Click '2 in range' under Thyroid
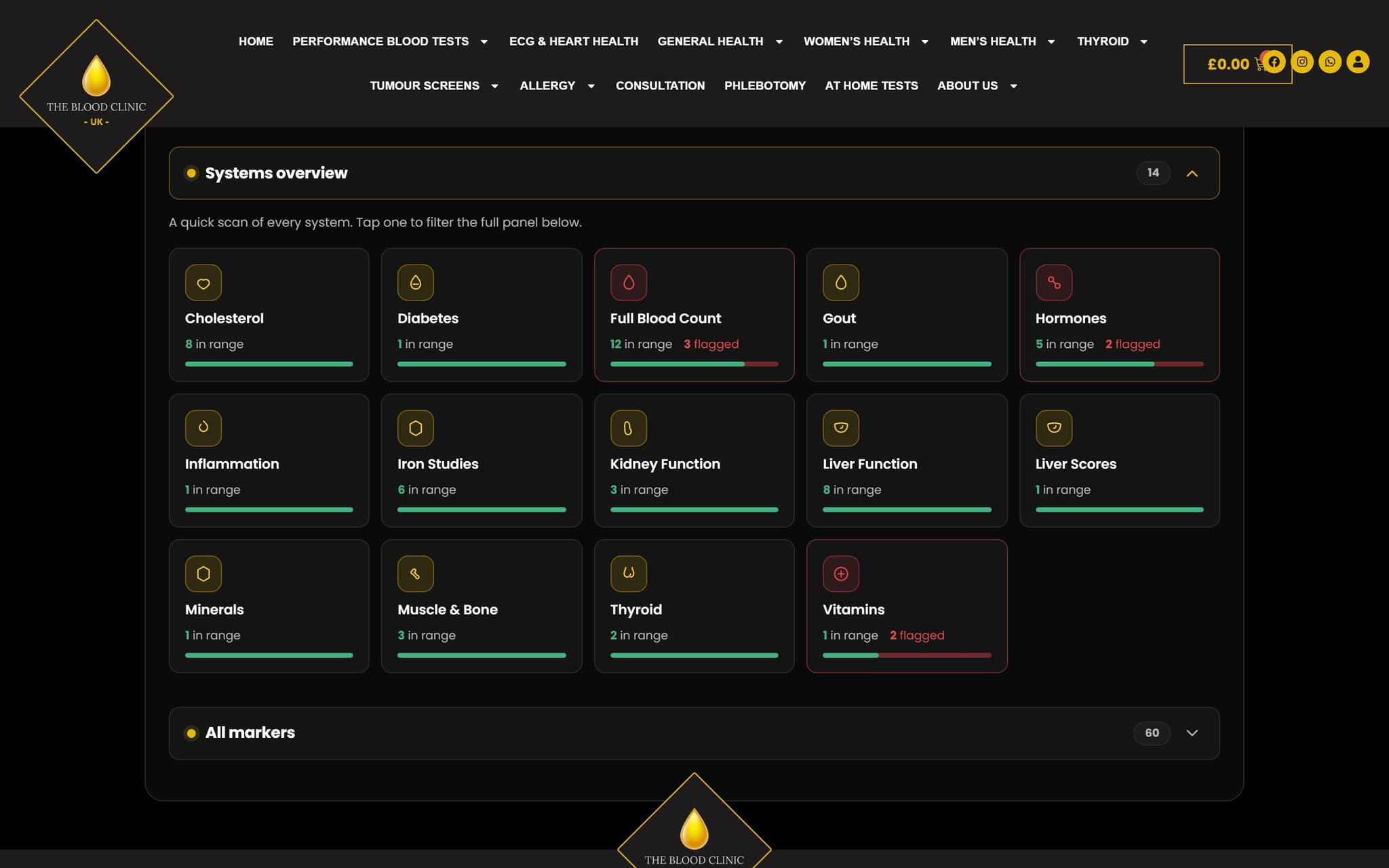The height and width of the screenshot is (868, 1389). tap(639, 635)
